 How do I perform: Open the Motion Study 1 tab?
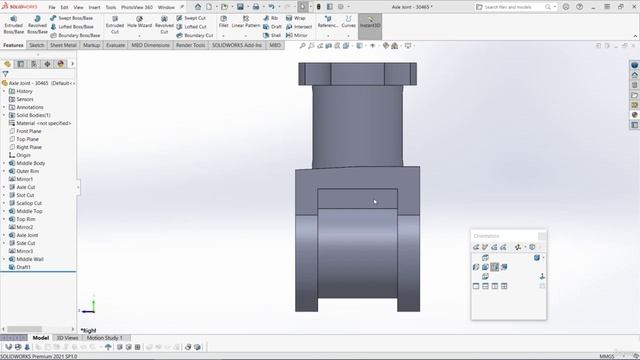point(104,338)
